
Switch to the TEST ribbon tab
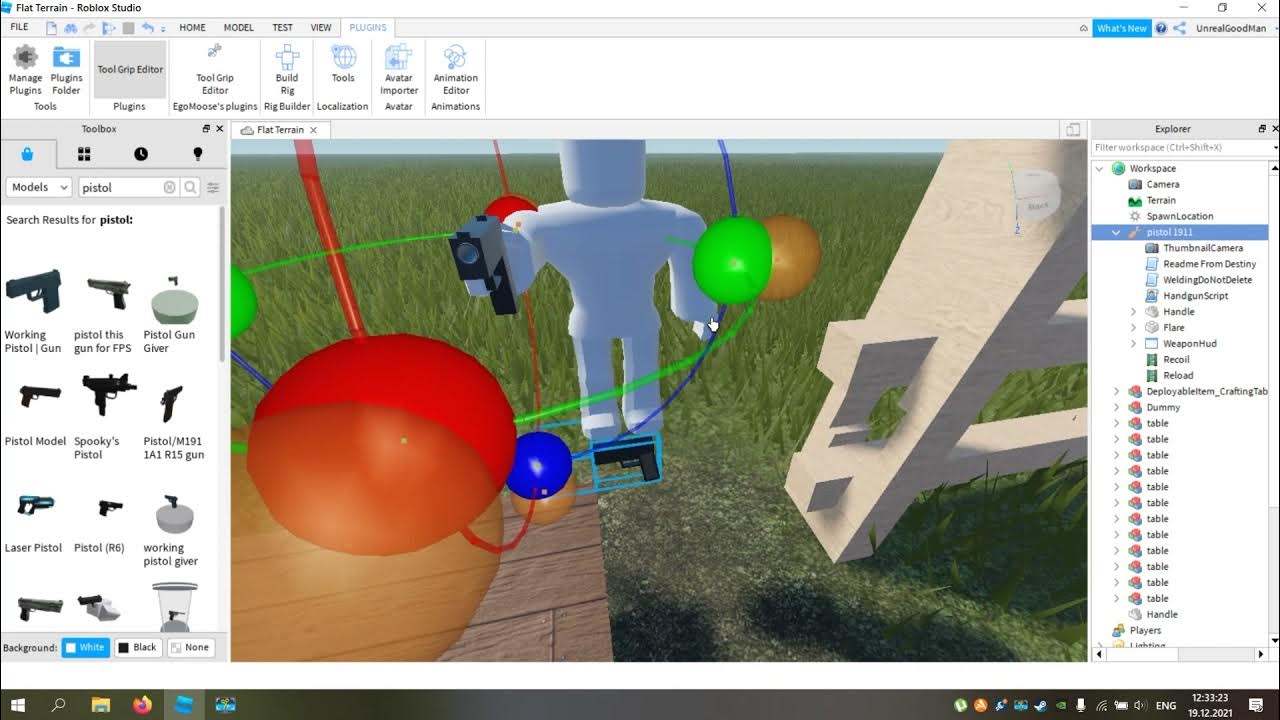tap(283, 28)
